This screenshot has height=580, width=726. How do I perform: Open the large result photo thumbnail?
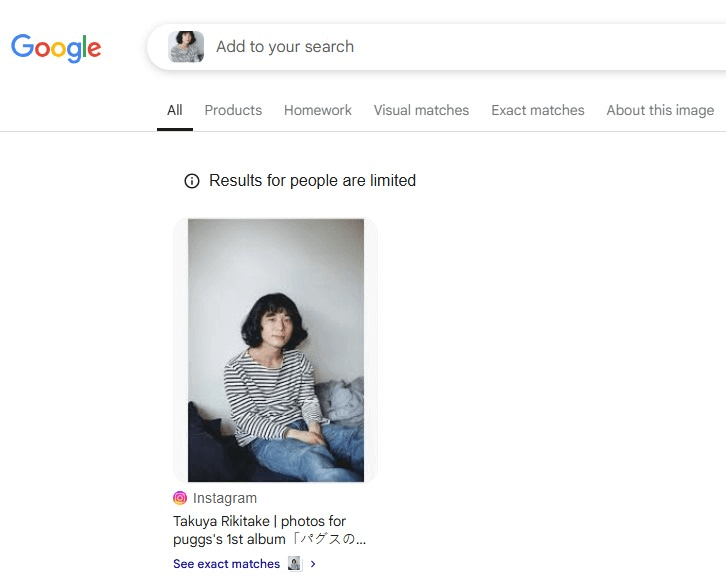click(276, 350)
